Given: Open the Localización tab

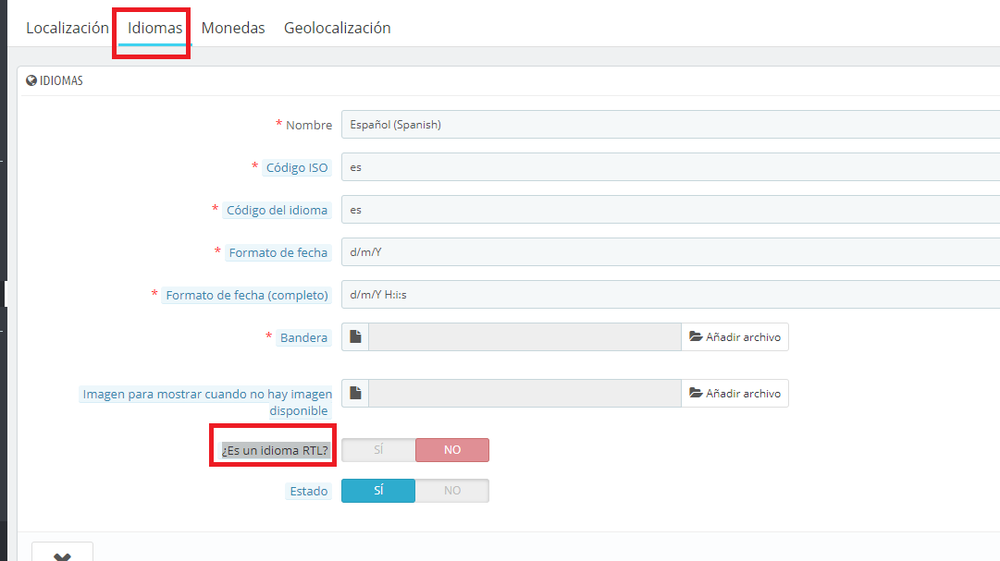Looking at the screenshot, I should click(67, 28).
